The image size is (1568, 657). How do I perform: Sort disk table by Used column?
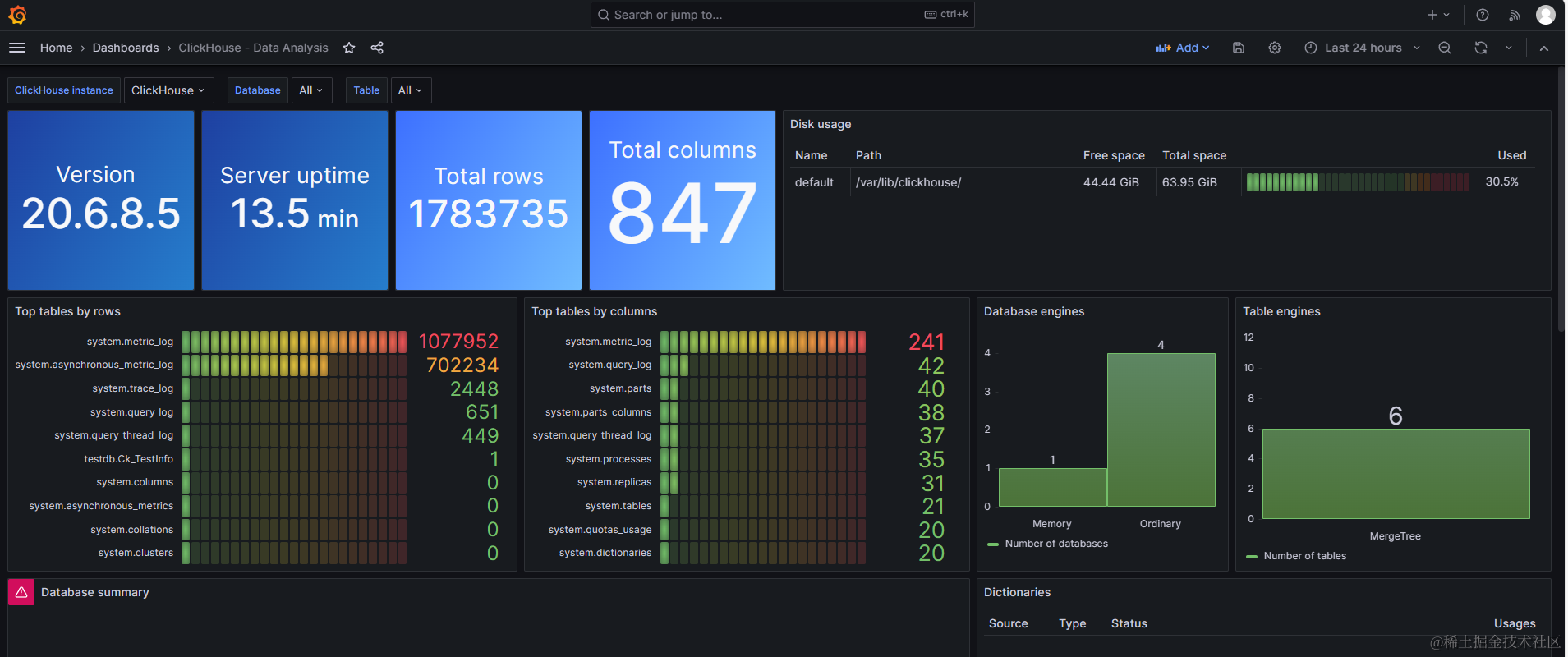pos(1511,155)
